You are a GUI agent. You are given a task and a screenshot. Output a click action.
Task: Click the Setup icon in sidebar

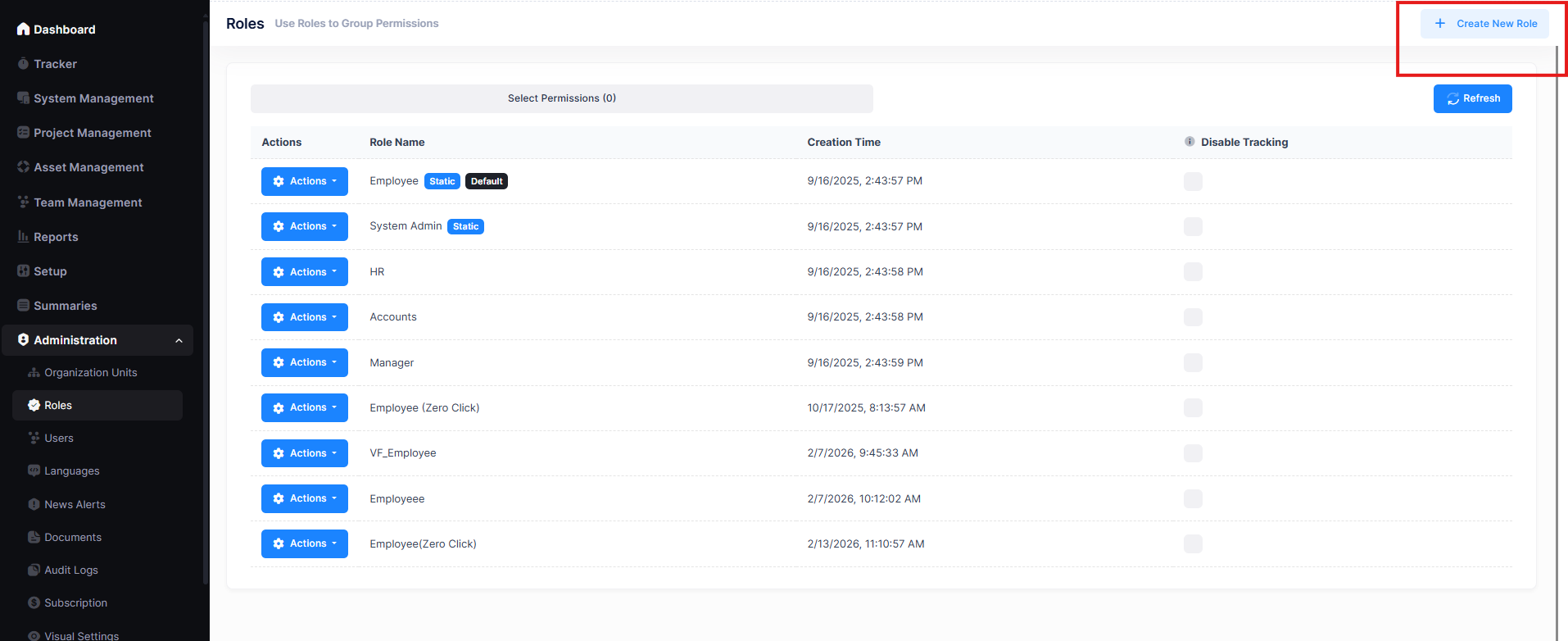pos(23,271)
